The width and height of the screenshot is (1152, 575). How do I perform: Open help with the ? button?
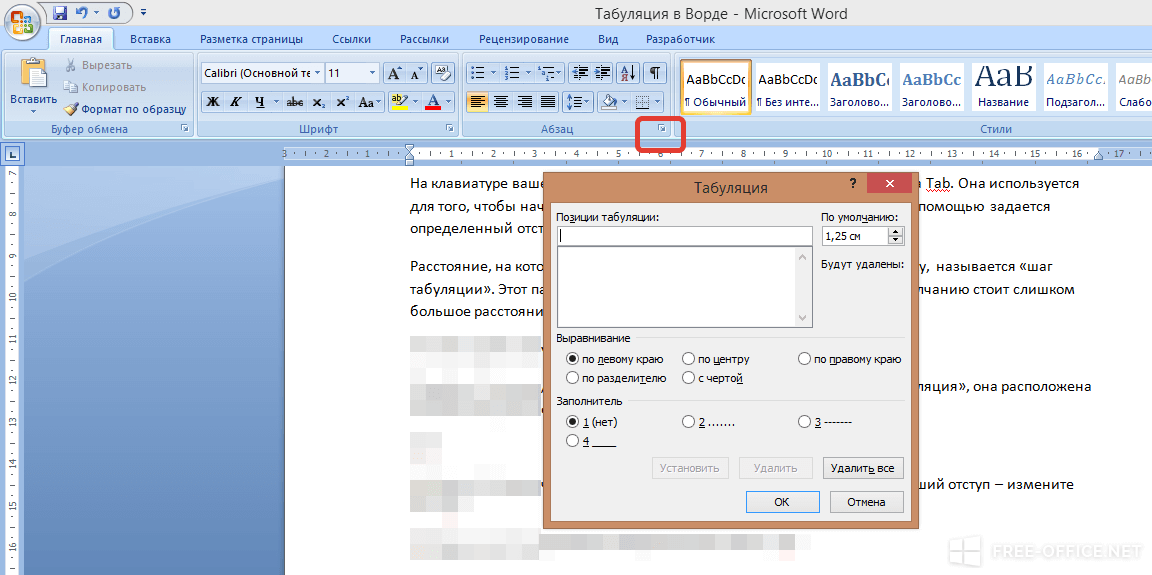click(x=852, y=184)
